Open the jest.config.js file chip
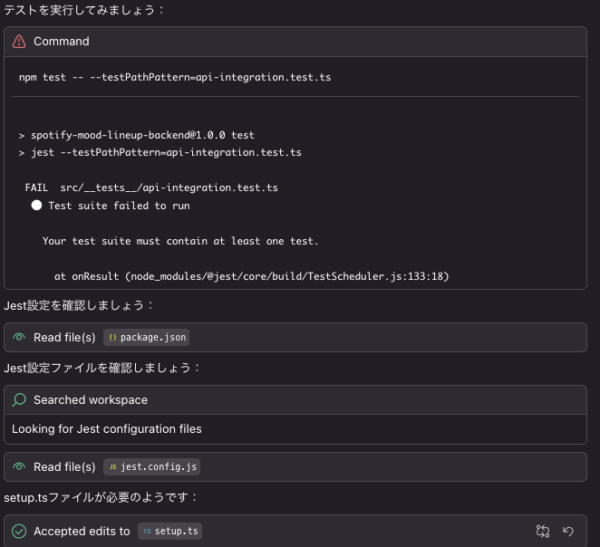Image resolution: width=600 pixels, height=547 pixels. (152, 467)
